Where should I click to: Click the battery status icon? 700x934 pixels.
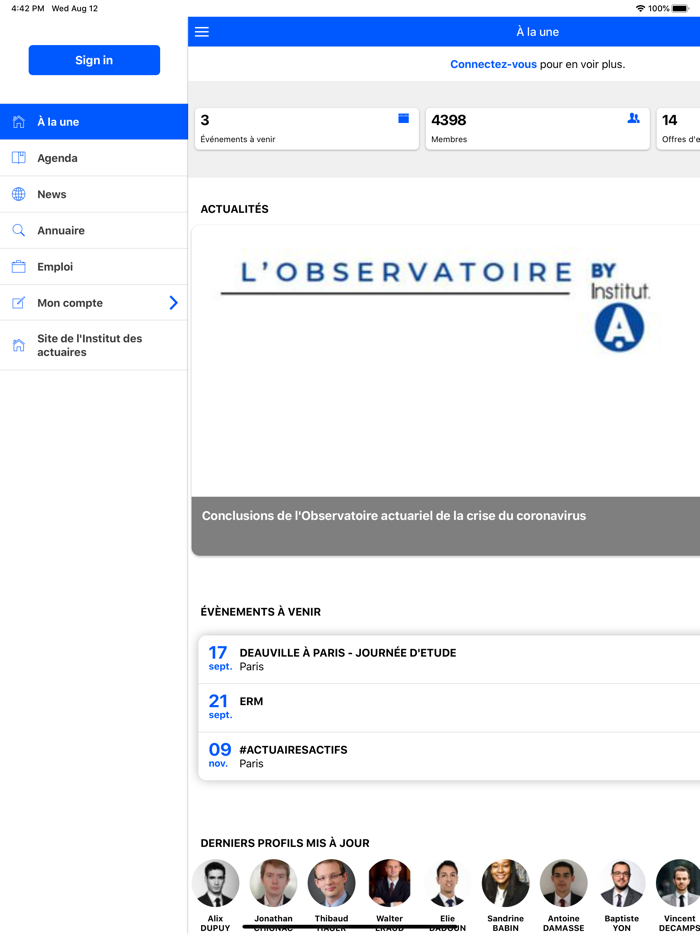point(680,8)
